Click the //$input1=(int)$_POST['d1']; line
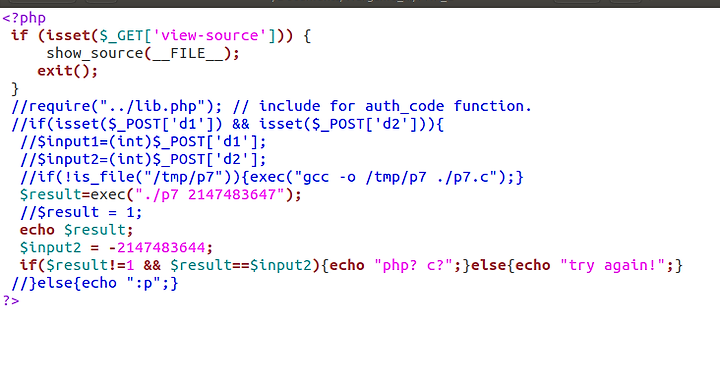 143,141
